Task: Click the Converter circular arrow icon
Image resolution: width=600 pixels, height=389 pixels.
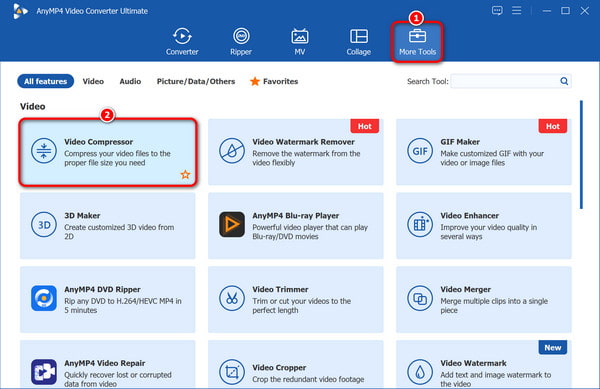Action: [x=182, y=36]
